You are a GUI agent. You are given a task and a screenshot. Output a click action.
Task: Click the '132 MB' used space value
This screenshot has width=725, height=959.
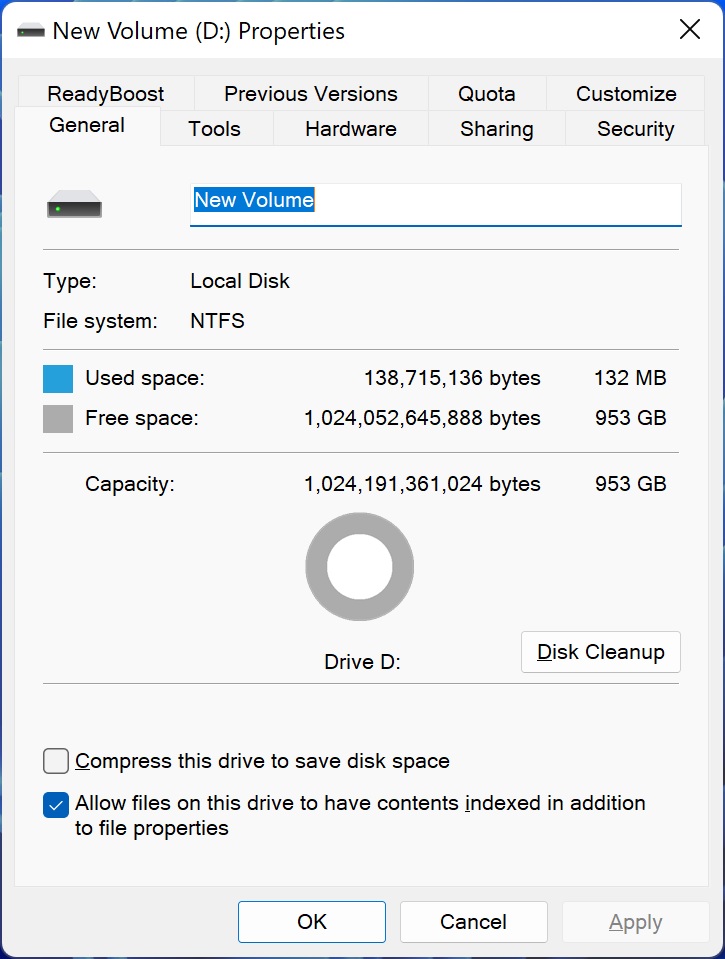click(x=630, y=378)
